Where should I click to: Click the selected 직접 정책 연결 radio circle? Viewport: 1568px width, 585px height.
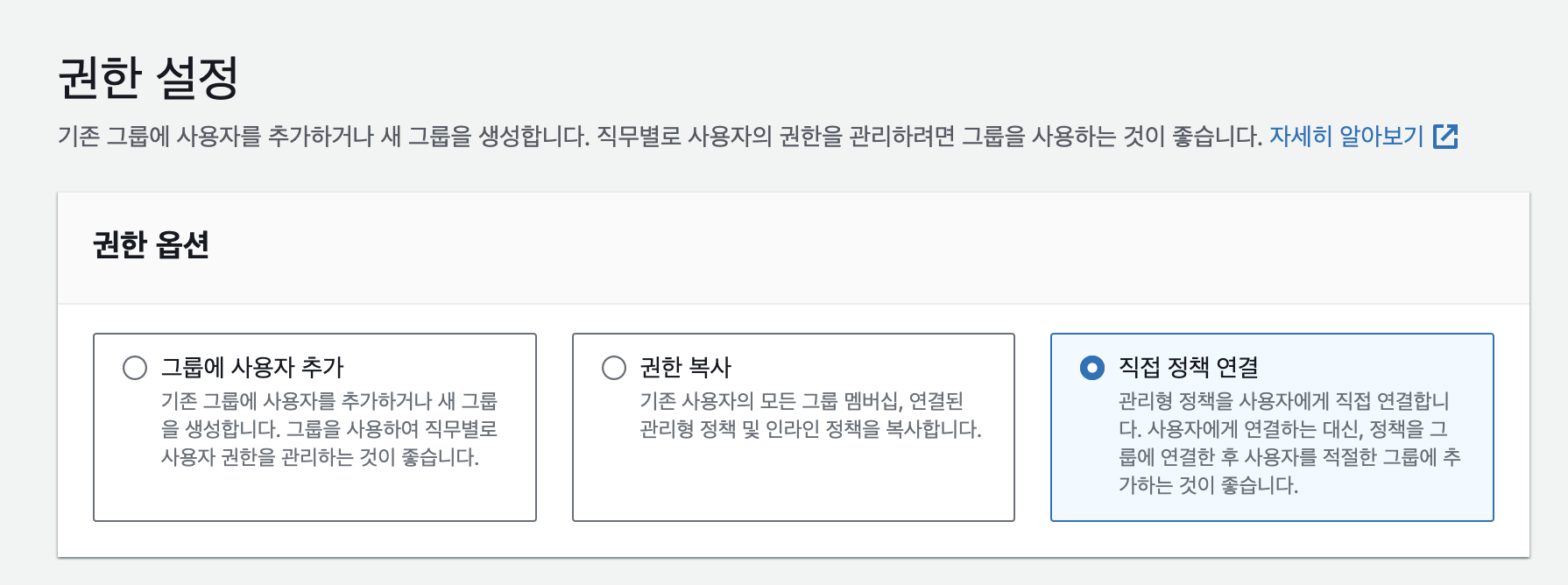click(x=1092, y=368)
